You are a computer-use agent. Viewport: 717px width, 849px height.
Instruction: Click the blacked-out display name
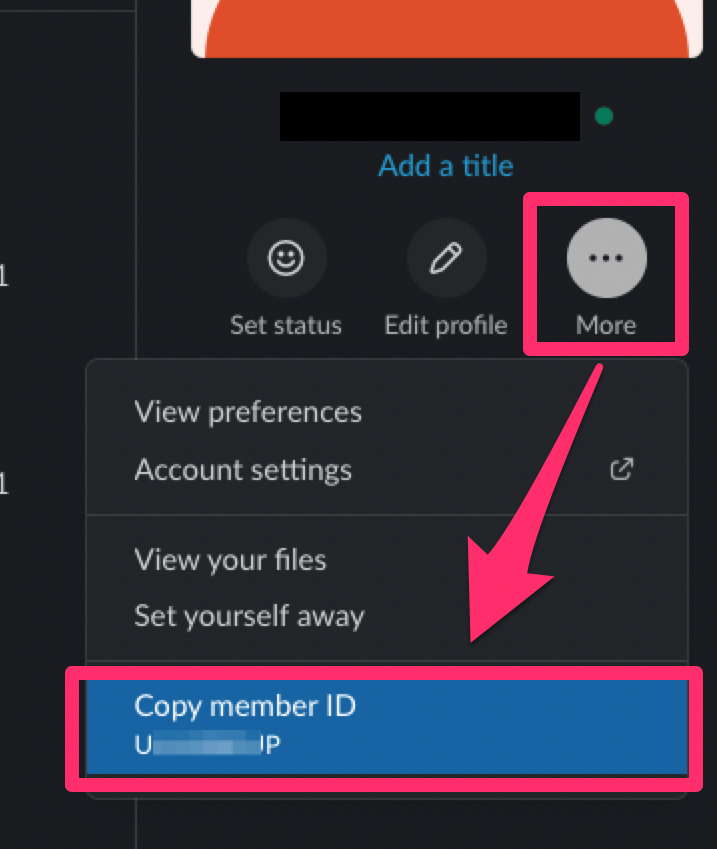[429, 116]
